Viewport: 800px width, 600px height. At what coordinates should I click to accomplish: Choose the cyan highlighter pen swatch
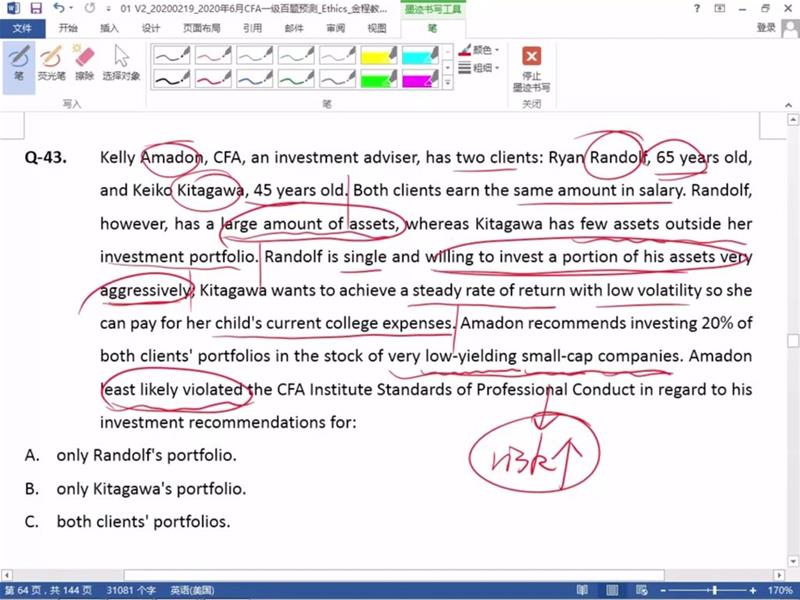pyautogui.click(x=420, y=53)
